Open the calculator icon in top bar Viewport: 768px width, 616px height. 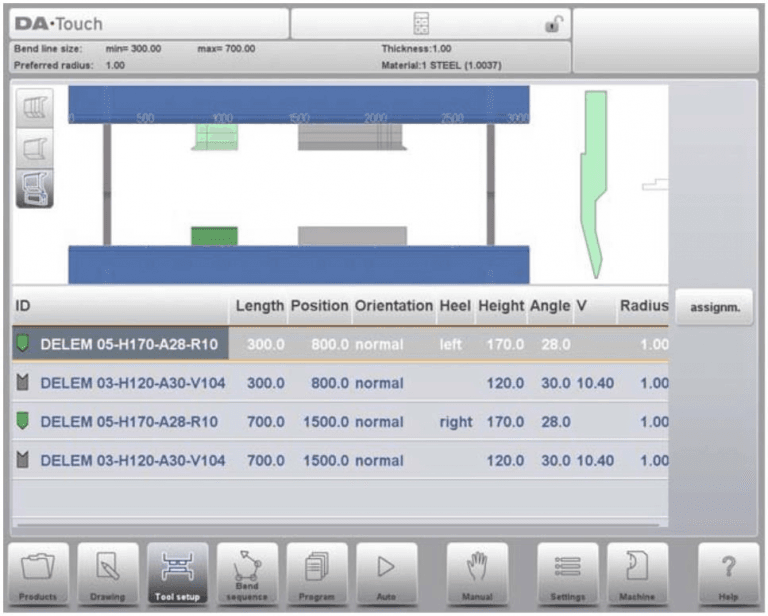(421, 24)
